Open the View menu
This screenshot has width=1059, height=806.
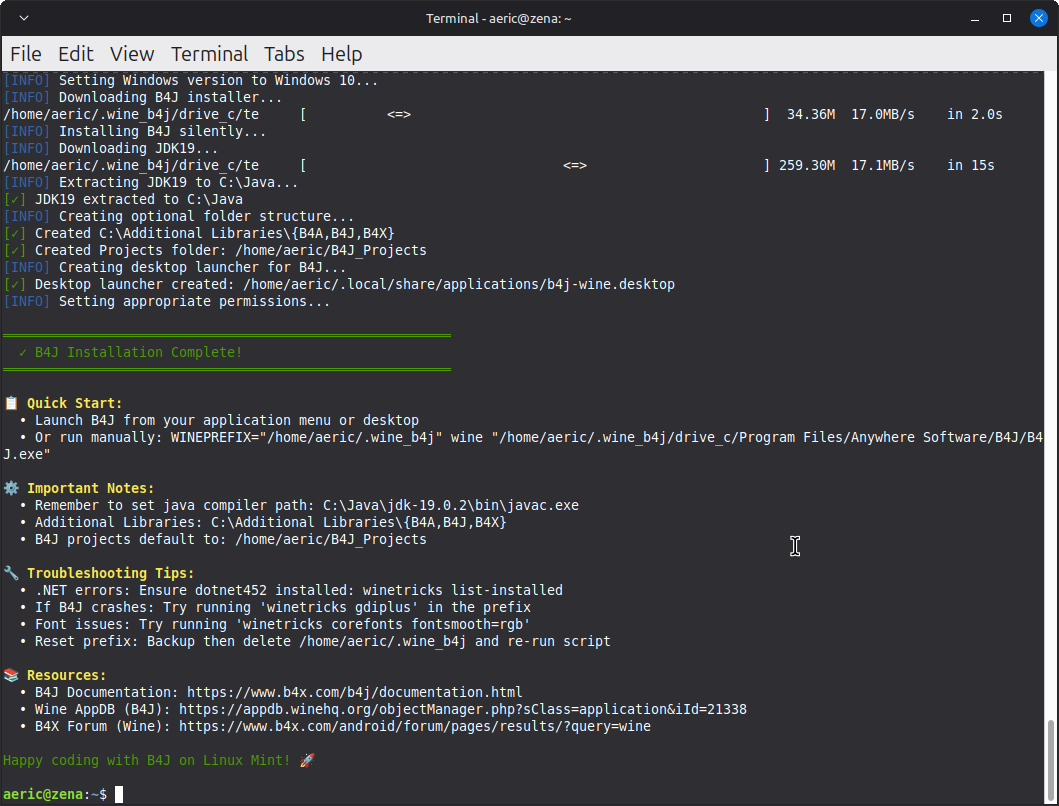click(132, 54)
